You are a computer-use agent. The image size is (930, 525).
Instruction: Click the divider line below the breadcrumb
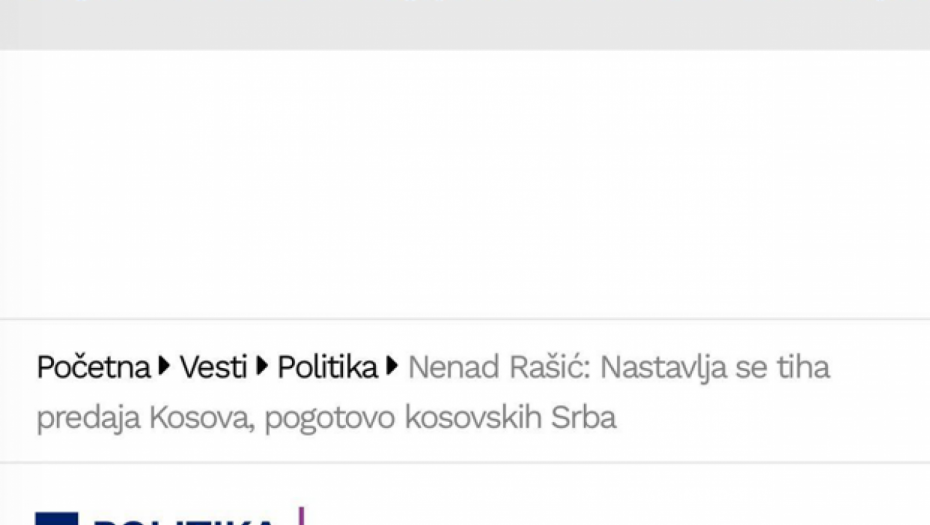point(465,462)
